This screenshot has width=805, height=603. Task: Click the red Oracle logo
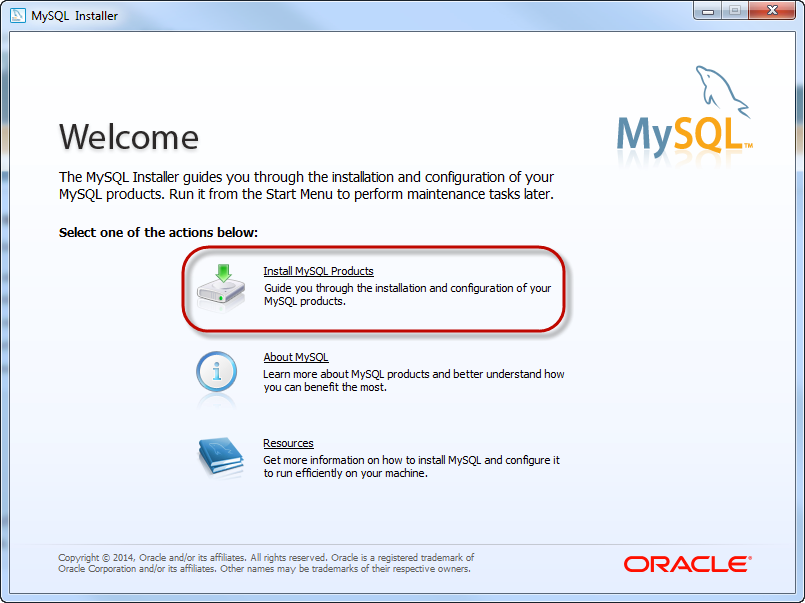[x=686, y=564]
